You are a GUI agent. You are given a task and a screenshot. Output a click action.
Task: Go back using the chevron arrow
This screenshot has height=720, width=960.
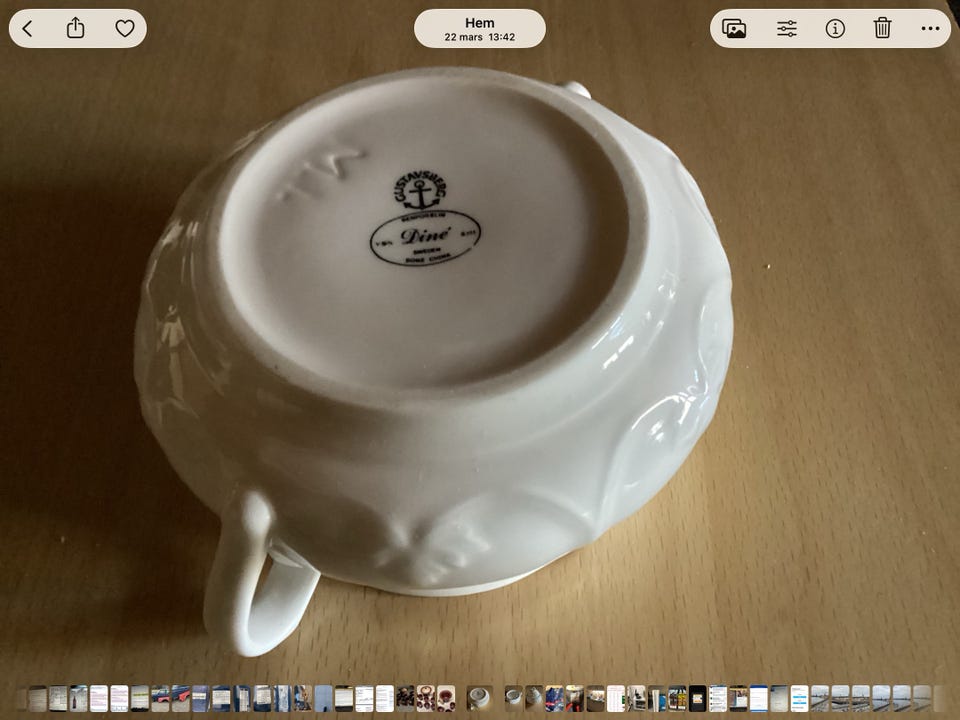(x=27, y=28)
